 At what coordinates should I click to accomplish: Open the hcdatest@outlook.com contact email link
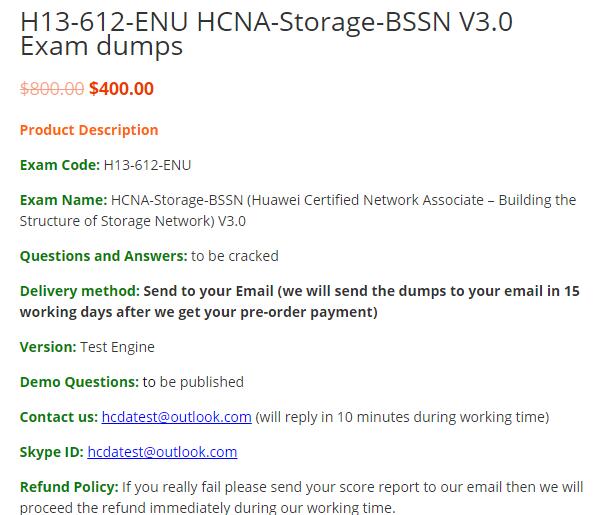176,417
